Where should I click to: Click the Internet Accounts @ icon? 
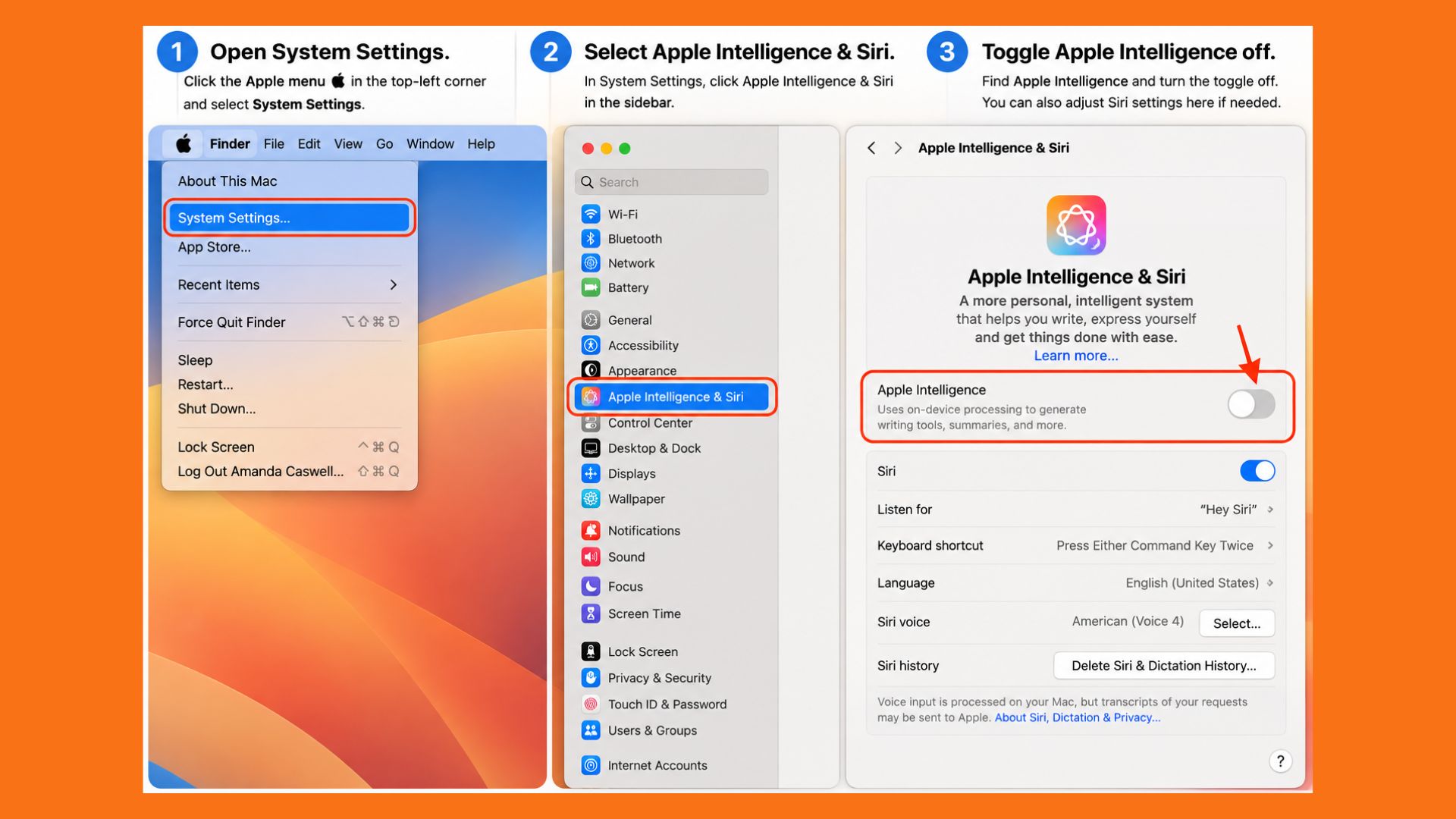pos(591,765)
